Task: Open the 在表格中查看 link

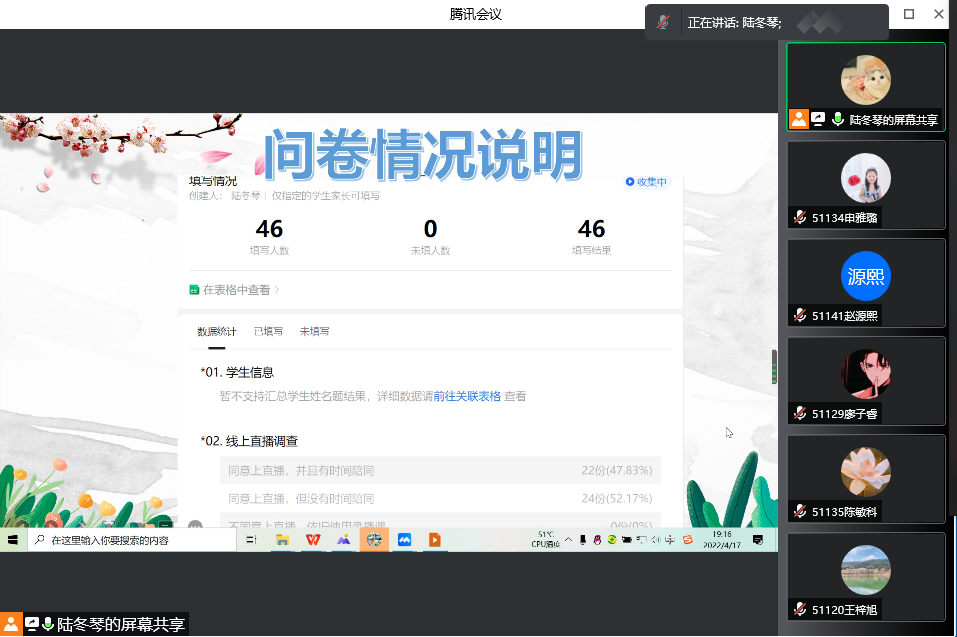Action: 235,290
